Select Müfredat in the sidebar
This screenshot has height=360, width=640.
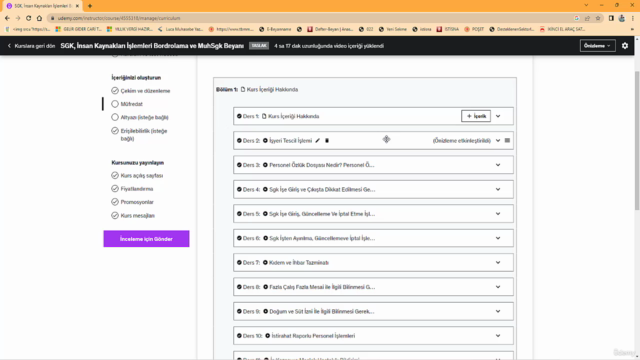[x=131, y=104]
